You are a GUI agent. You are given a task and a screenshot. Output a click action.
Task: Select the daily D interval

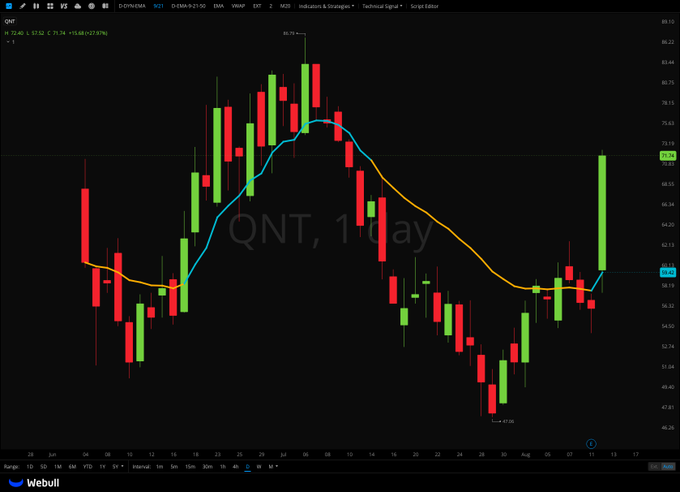[248, 466]
